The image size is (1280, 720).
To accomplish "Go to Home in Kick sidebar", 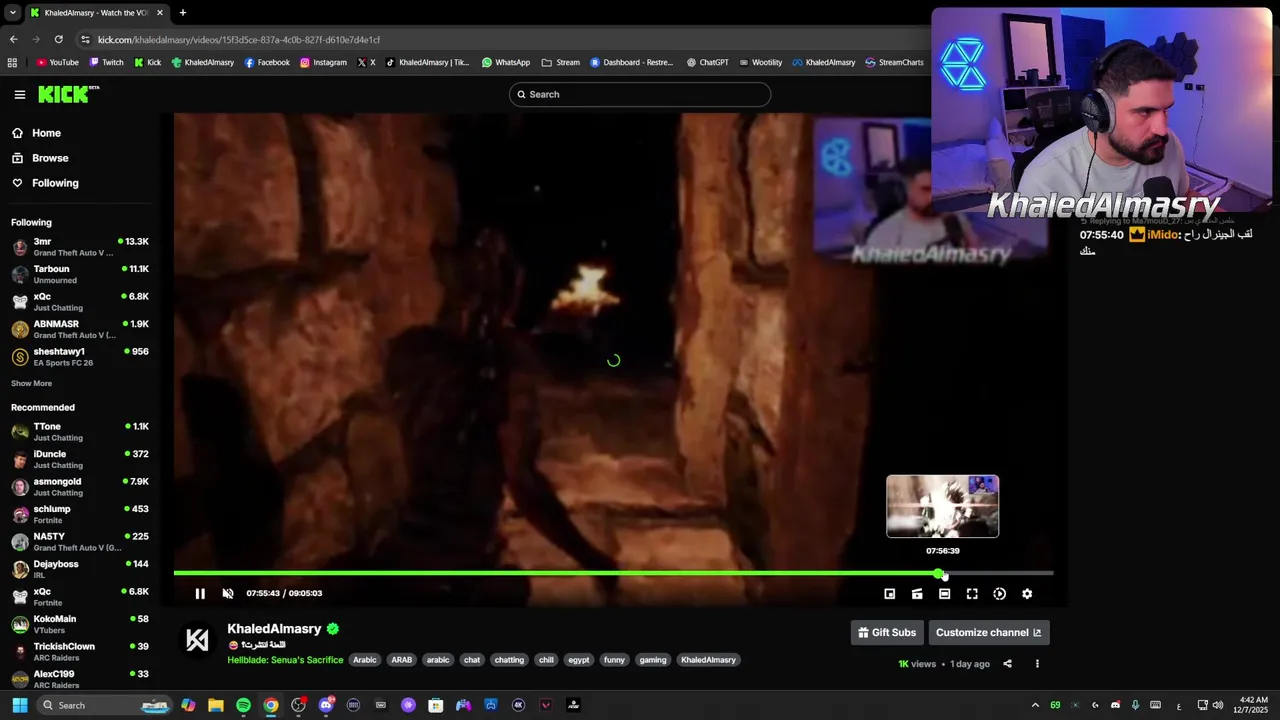I will (x=80, y=133).
